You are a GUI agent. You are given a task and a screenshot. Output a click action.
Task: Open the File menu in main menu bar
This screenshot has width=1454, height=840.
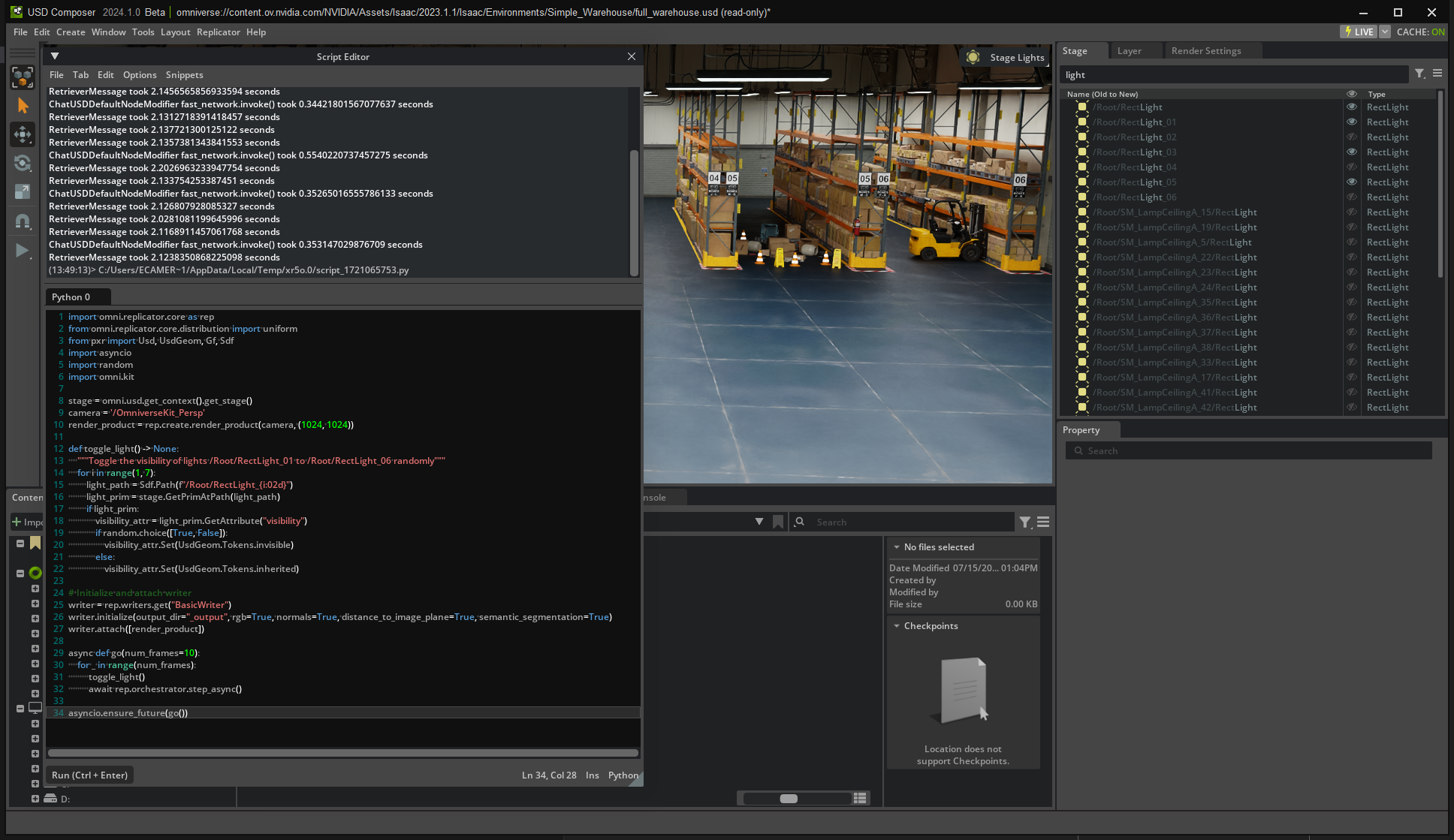click(20, 32)
